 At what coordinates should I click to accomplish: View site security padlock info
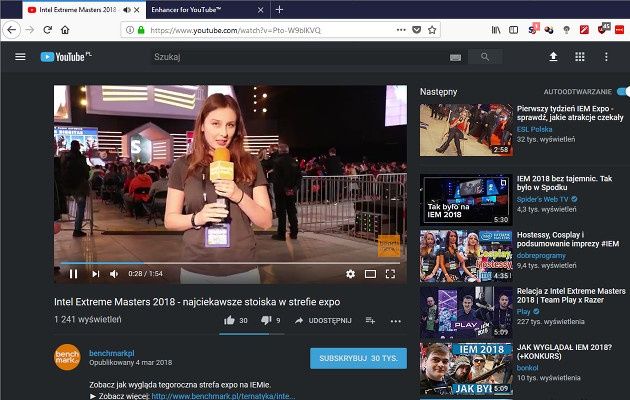click(x=141, y=30)
